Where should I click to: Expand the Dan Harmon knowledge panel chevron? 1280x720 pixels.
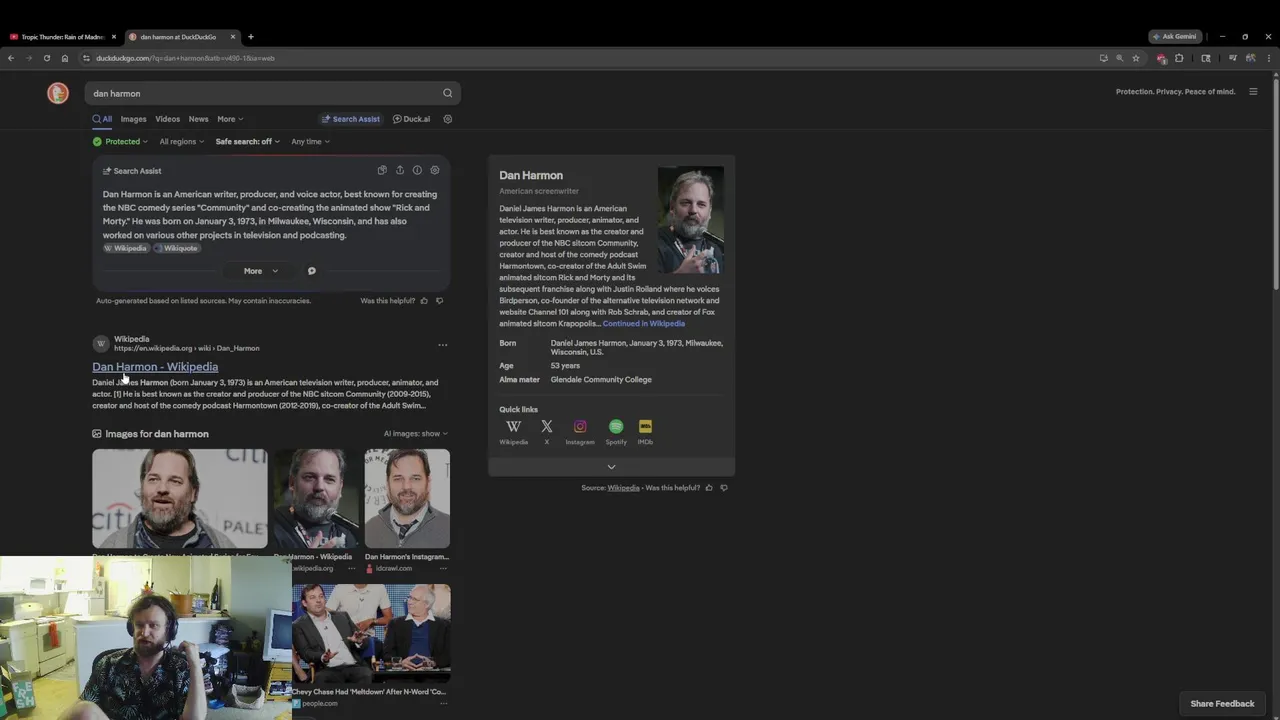pos(611,466)
